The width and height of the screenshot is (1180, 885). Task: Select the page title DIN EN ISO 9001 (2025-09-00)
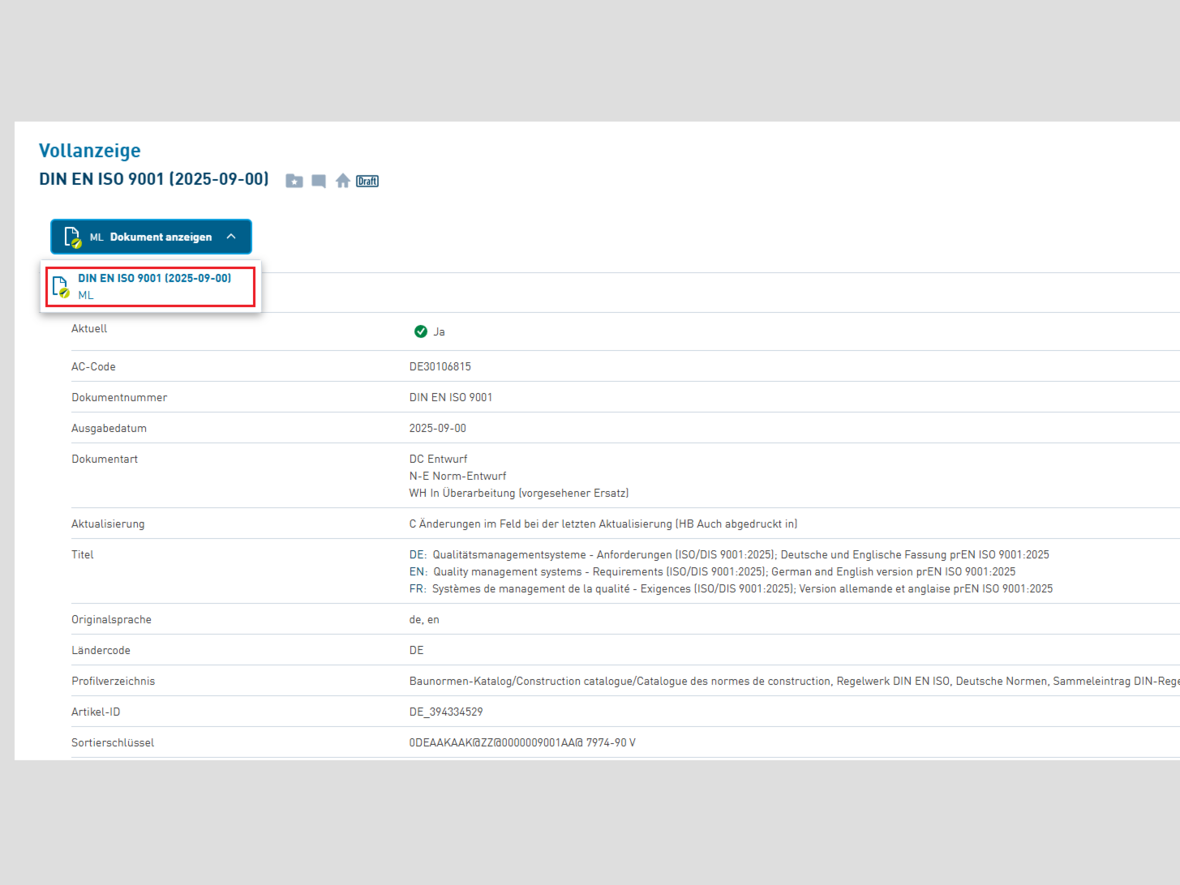(154, 179)
